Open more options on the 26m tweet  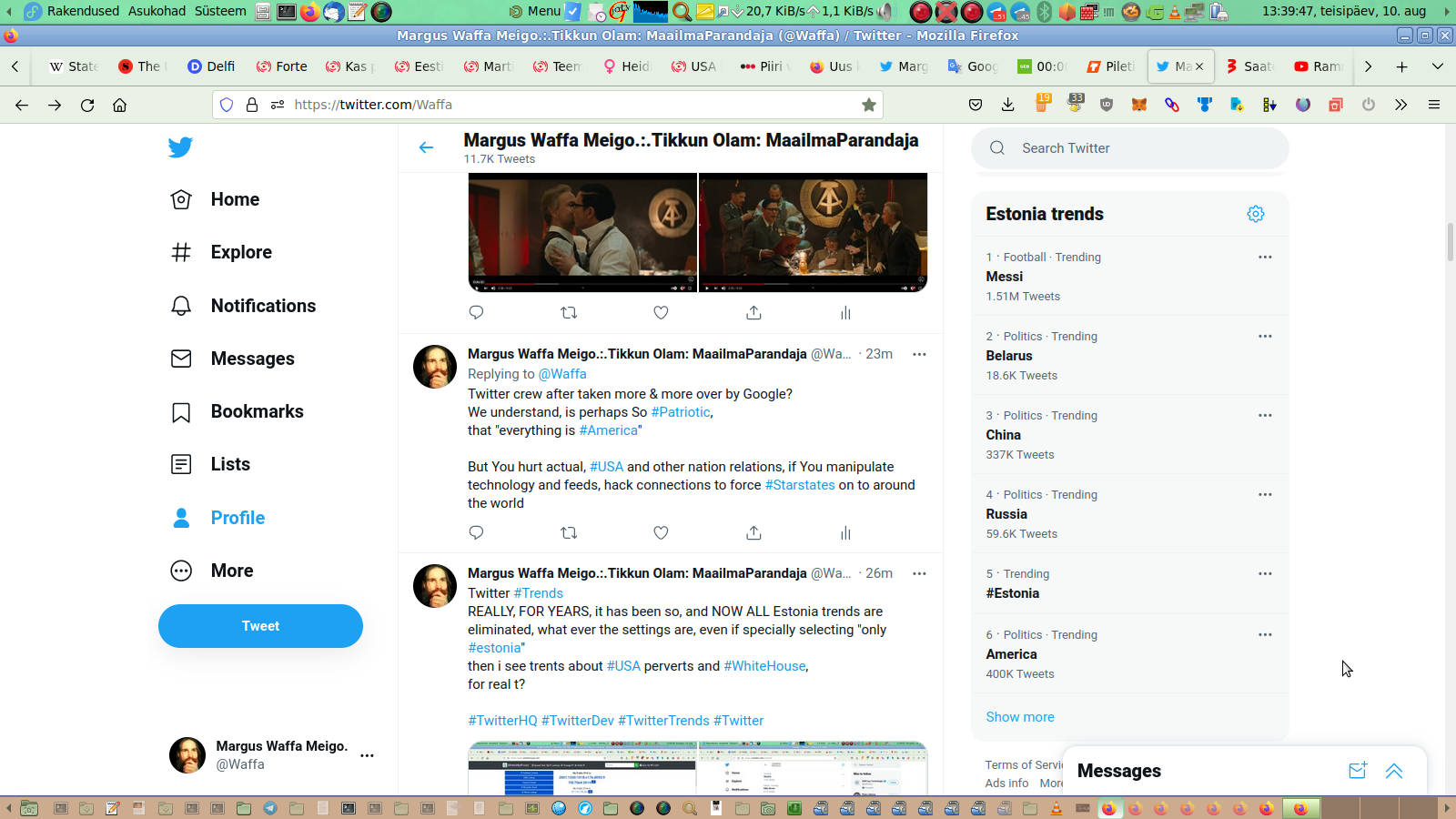tap(919, 573)
